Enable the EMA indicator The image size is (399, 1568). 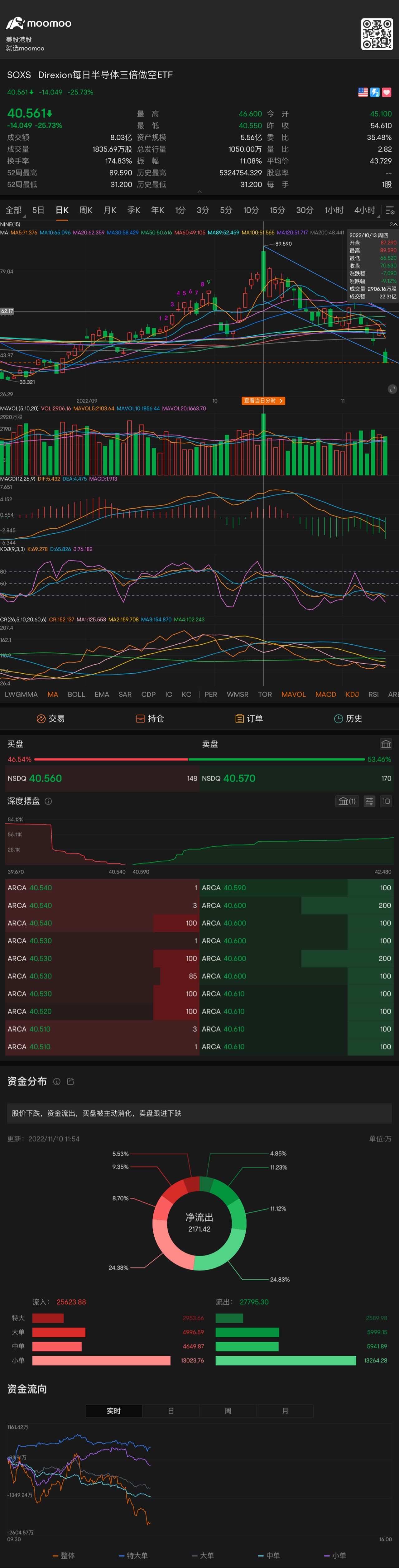pyautogui.click(x=102, y=694)
